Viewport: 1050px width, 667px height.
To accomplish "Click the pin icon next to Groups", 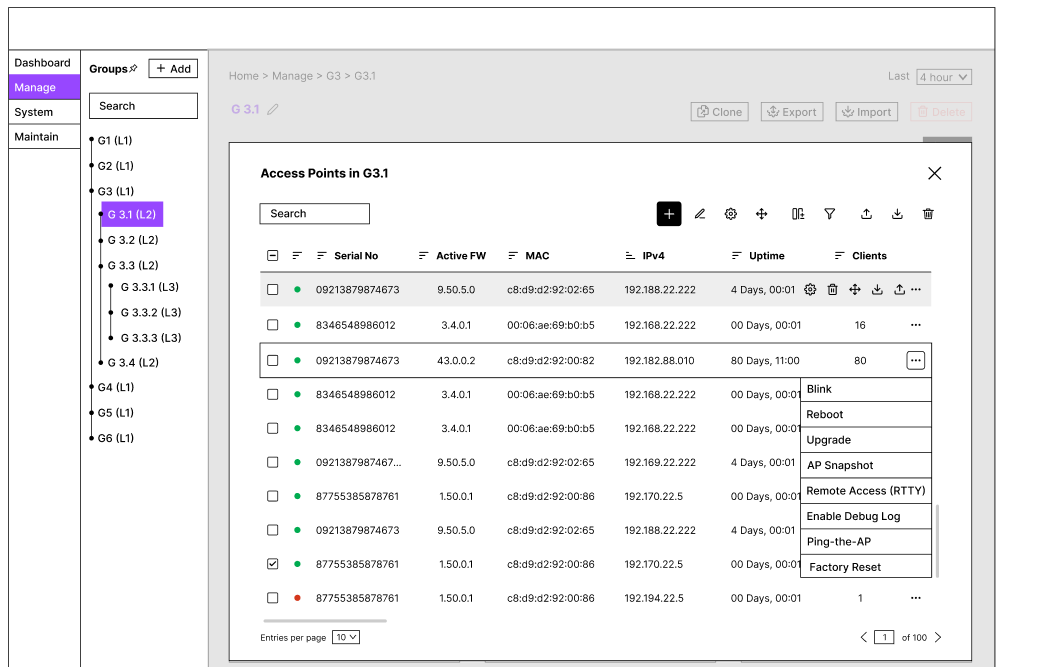I will tap(133, 68).
